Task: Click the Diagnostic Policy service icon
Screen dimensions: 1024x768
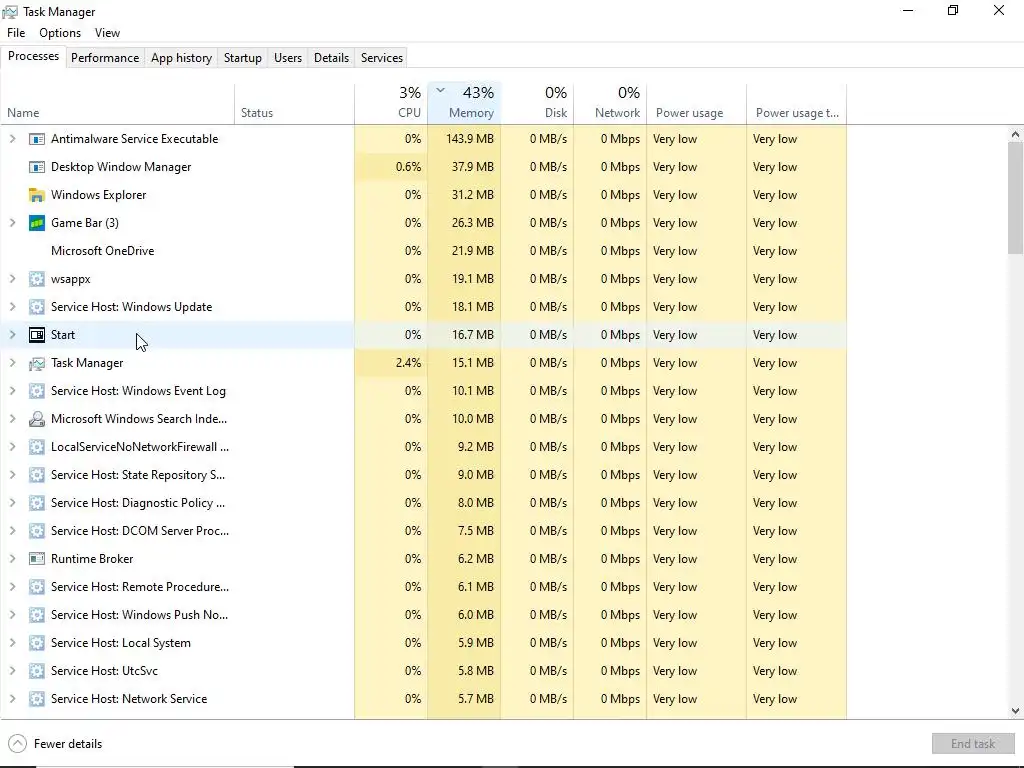Action: [x=37, y=504]
